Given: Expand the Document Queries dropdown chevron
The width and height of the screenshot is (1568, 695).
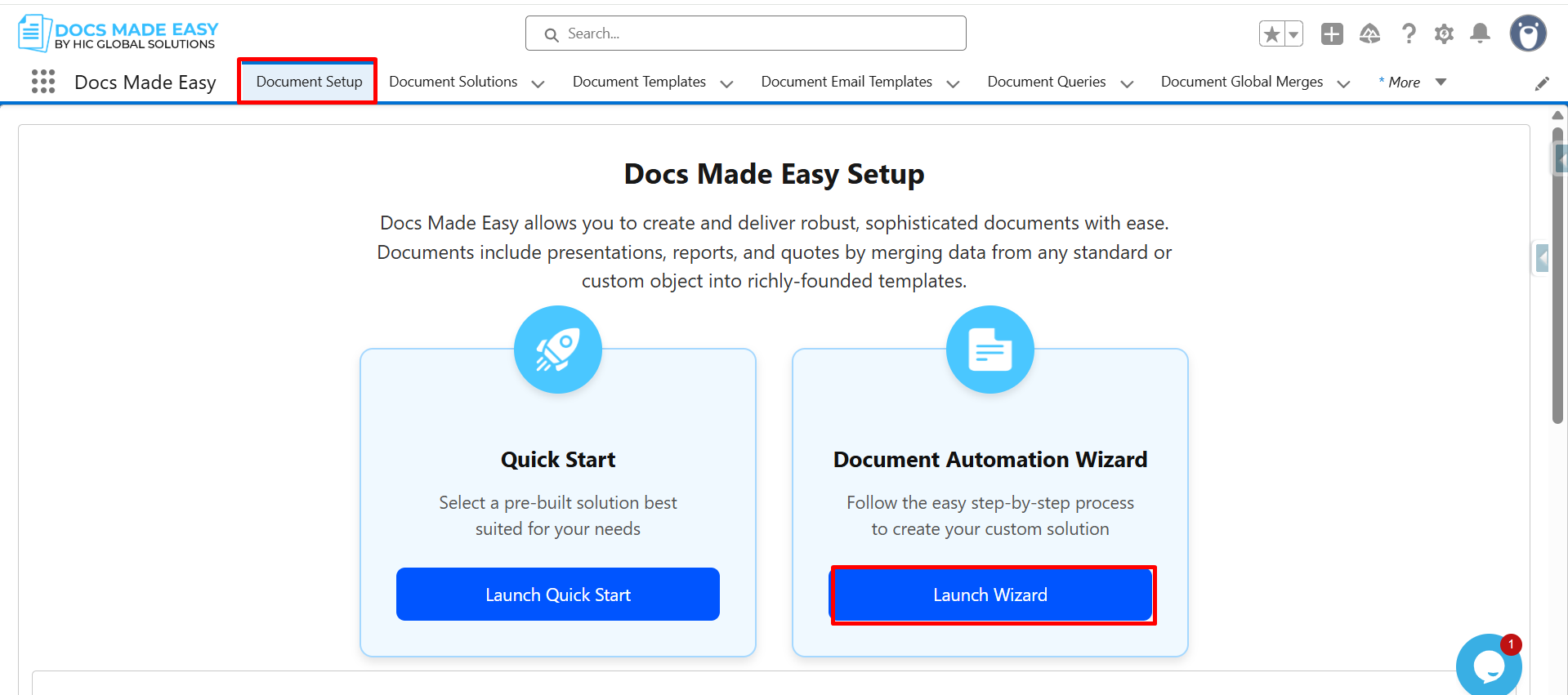Looking at the screenshot, I should tap(1127, 83).
